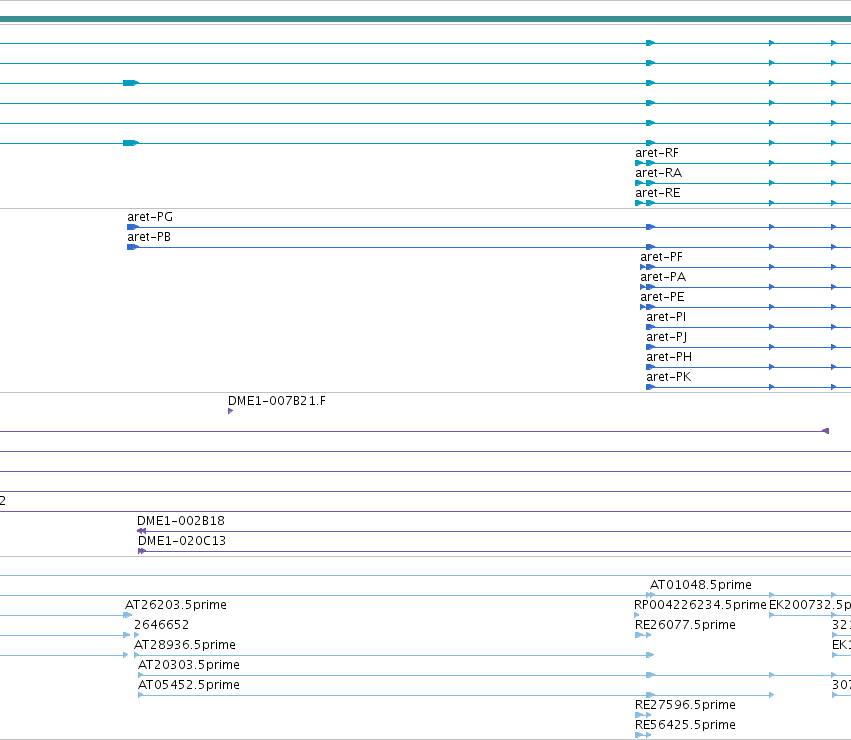The height and width of the screenshot is (740, 851).
Task: Choose the aret-PI feature label
Action: 666,317
